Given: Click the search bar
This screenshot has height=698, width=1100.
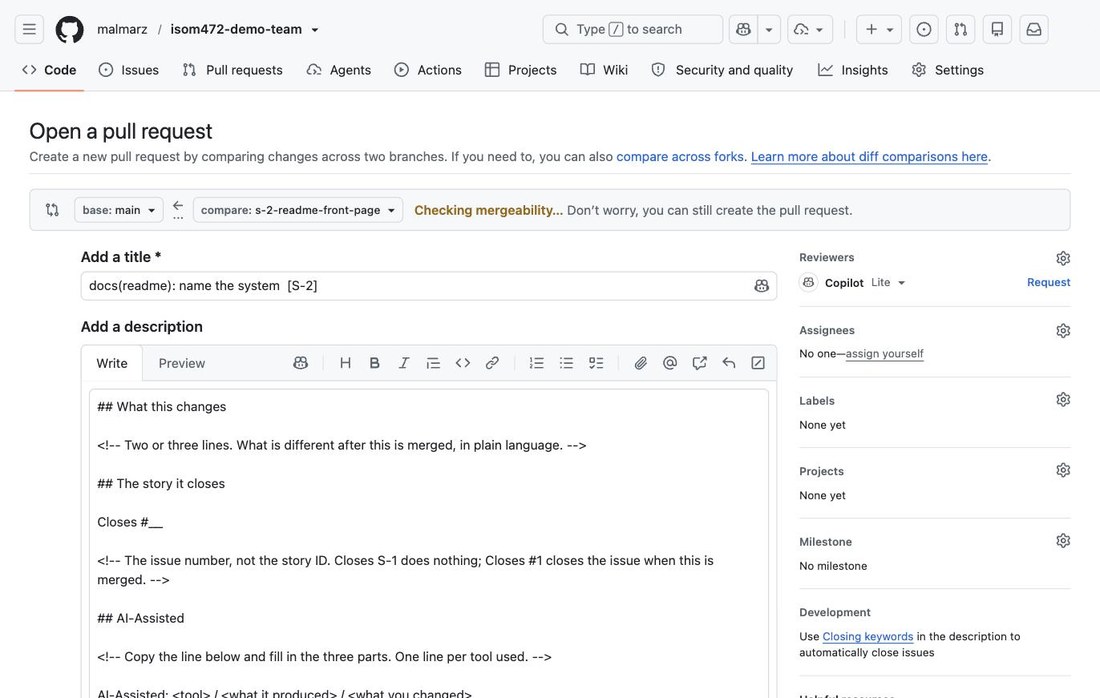Looking at the screenshot, I should 632,29.
